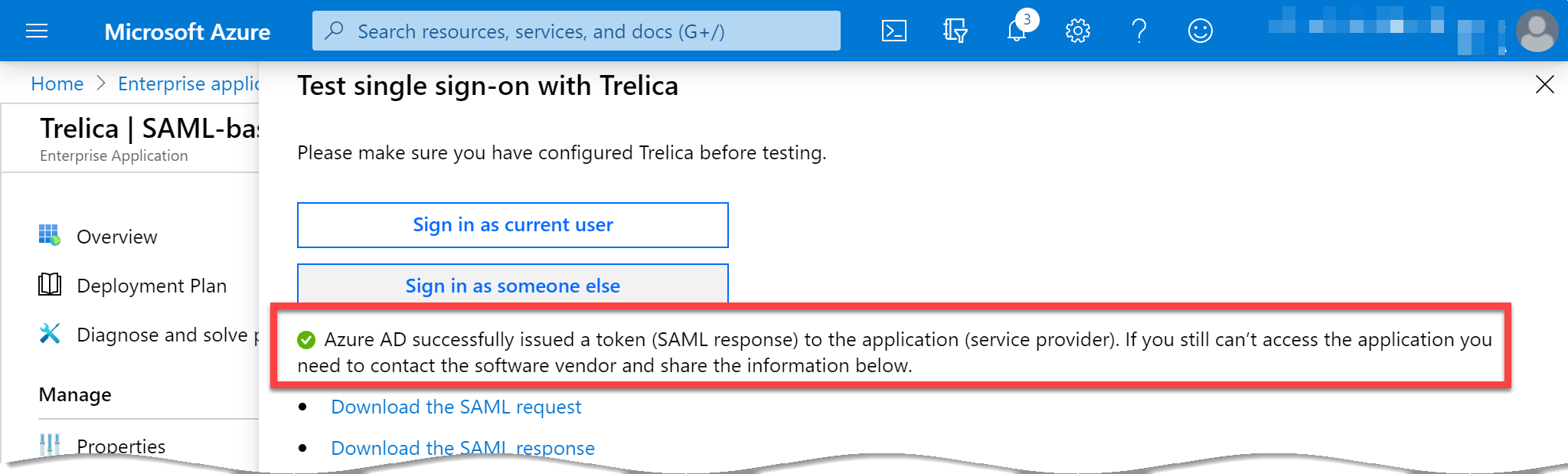
Task: Open the portal settings gear
Action: coord(1077,31)
